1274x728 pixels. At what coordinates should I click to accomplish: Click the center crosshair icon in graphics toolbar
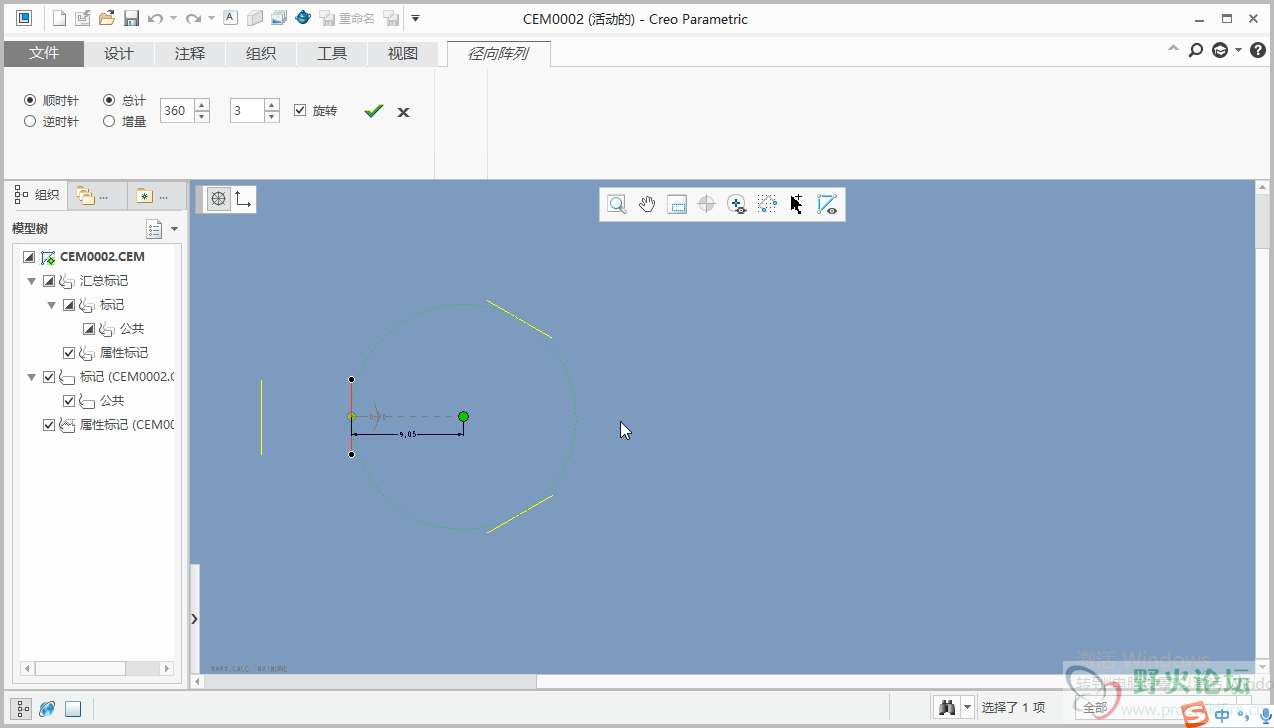point(707,204)
